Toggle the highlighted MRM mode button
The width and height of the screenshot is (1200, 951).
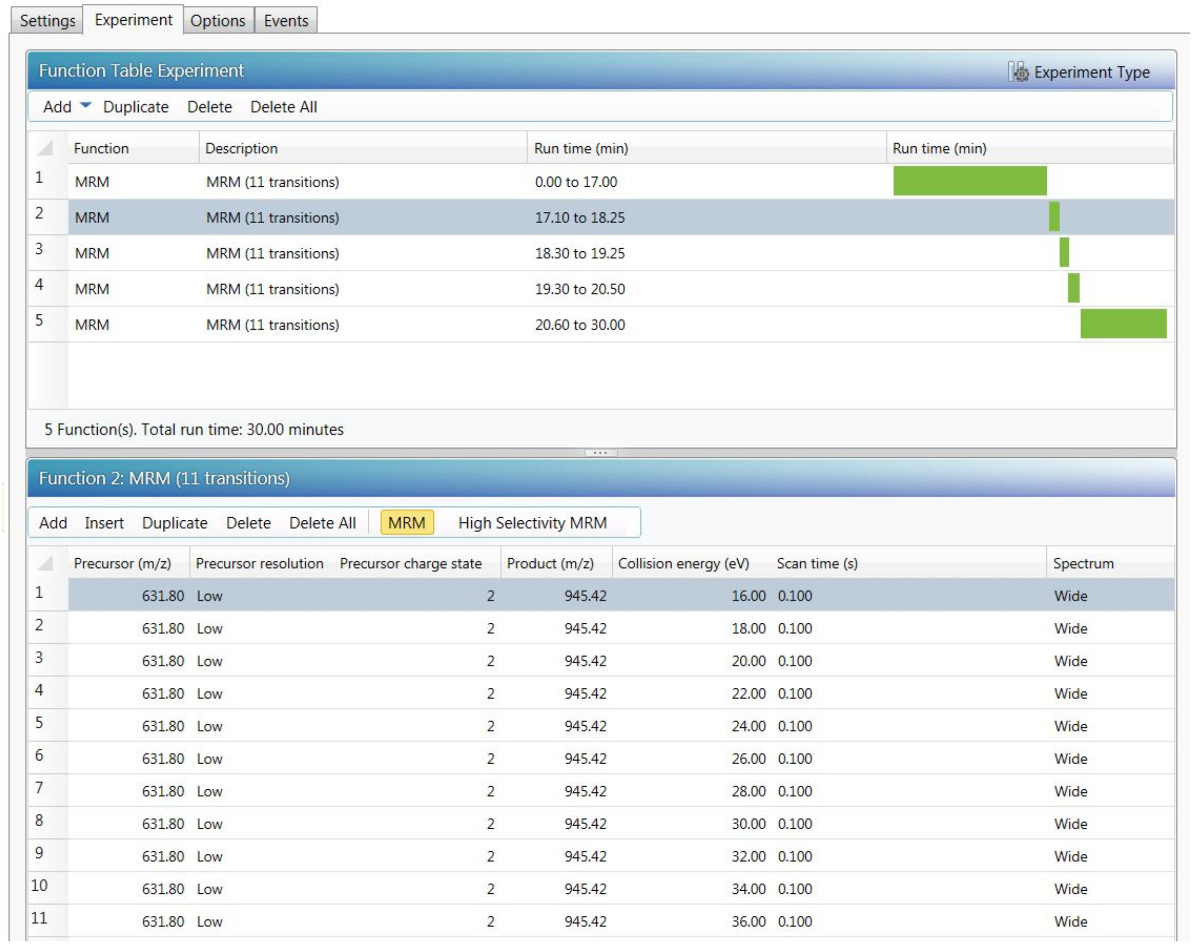406,523
